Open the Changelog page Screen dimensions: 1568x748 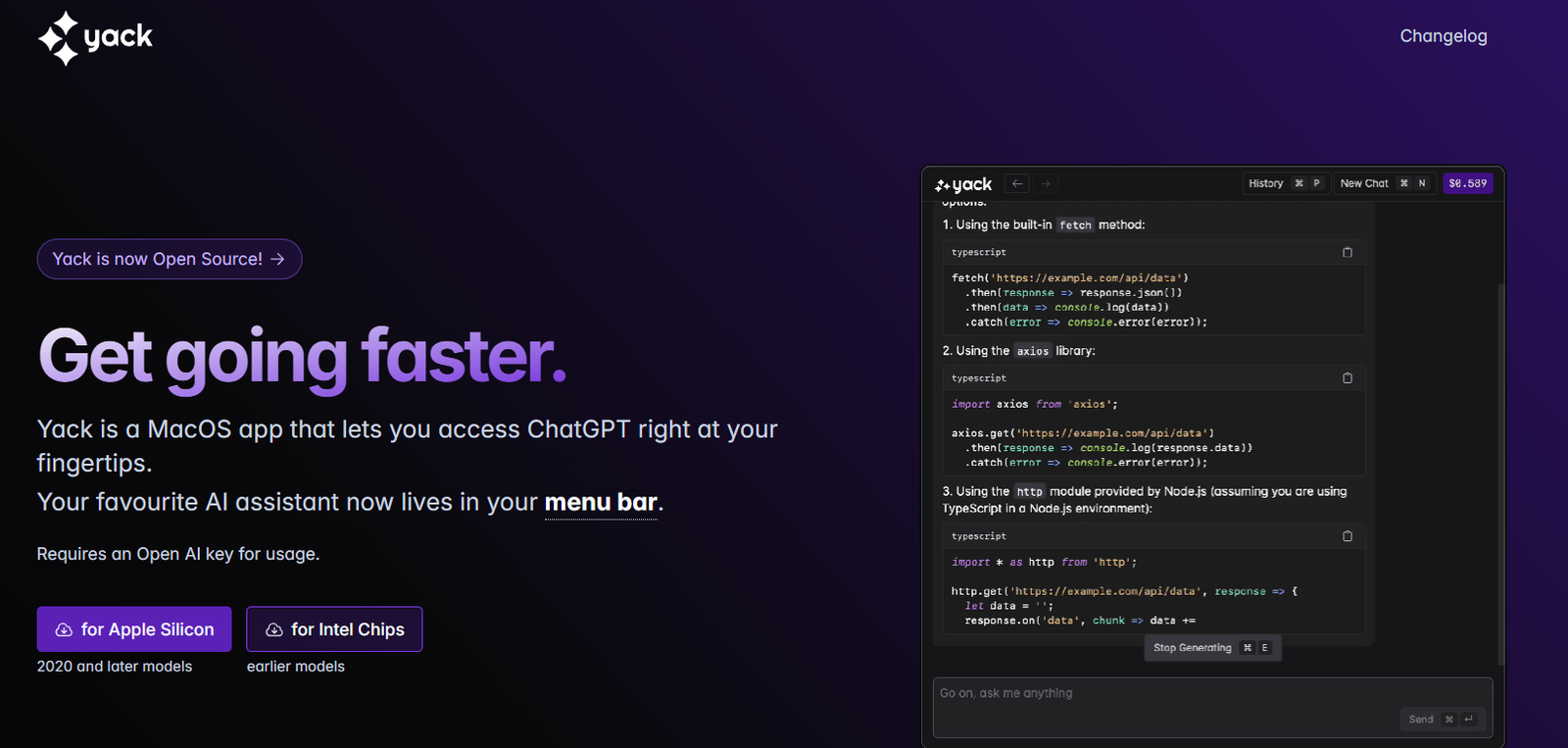pyautogui.click(x=1443, y=36)
